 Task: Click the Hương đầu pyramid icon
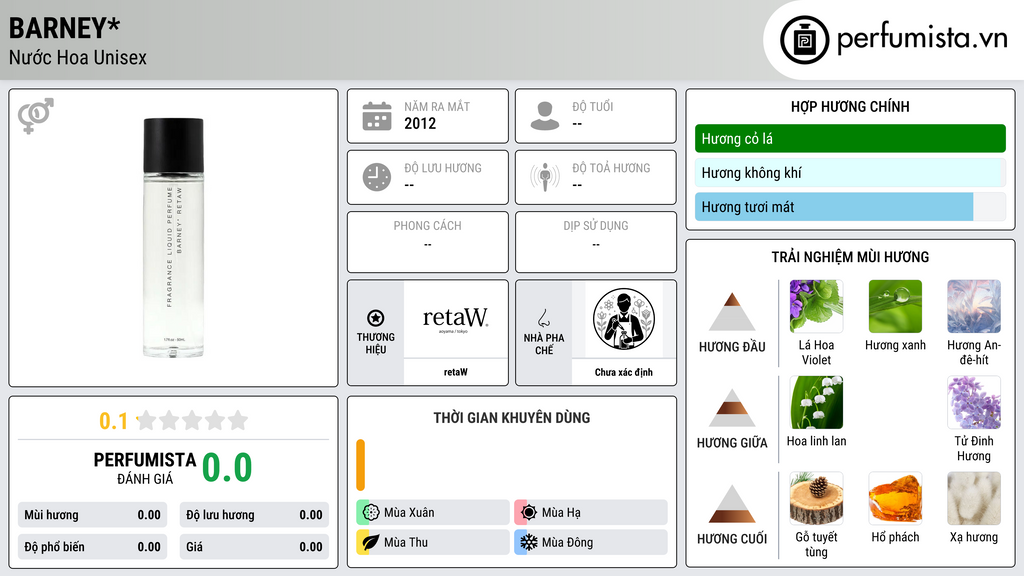(x=732, y=312)
